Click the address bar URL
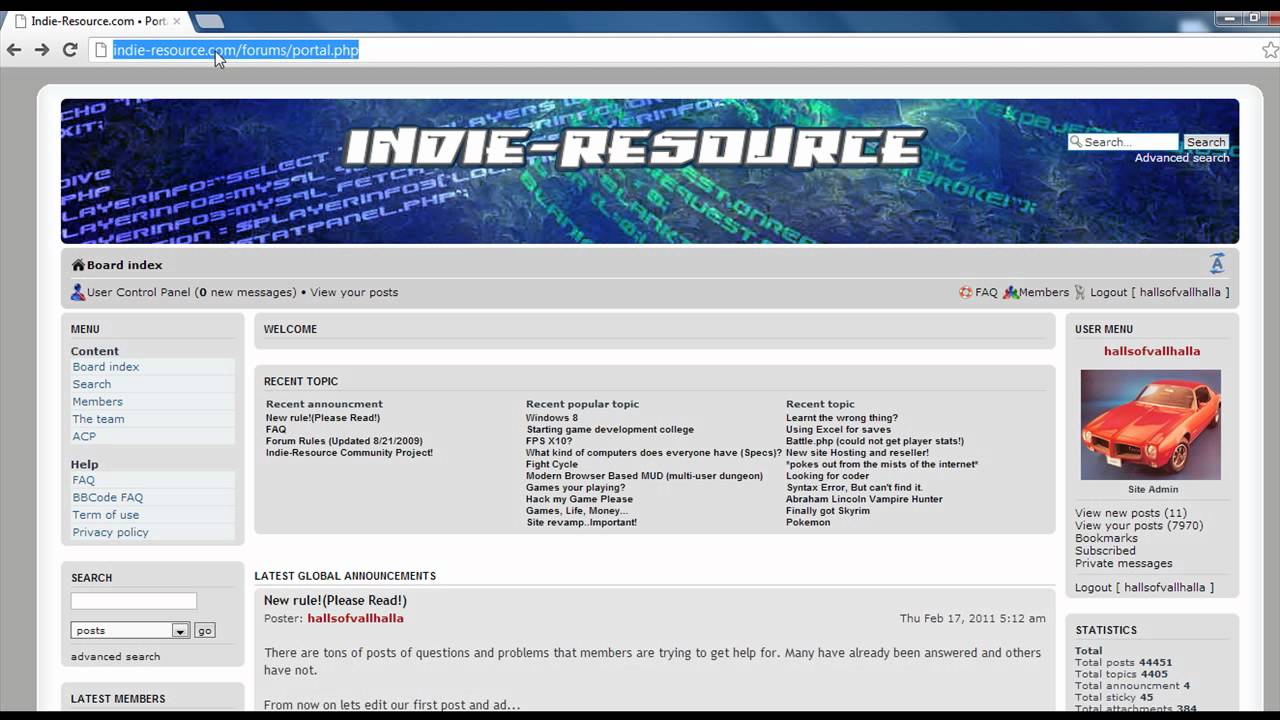This screenshot has height=720, width=1280. pyautogui.click(x=235, y=50)
